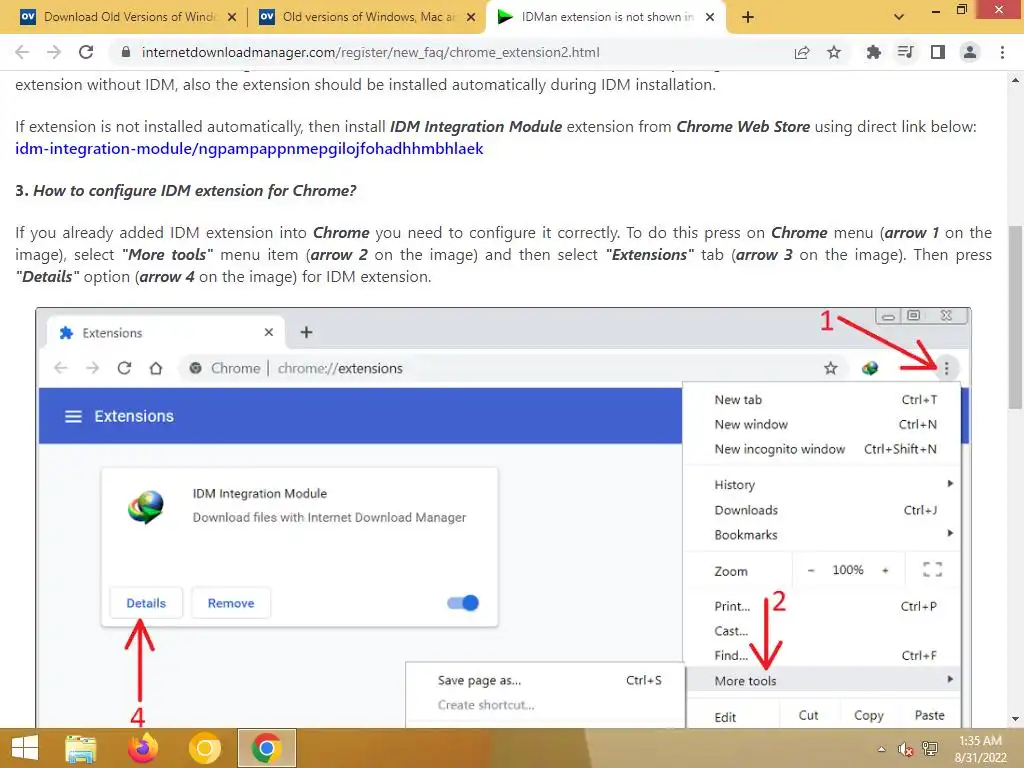Click the IDM Integration Module logo in image
The width and height of the screenshot is (1024, 768).
146,507
